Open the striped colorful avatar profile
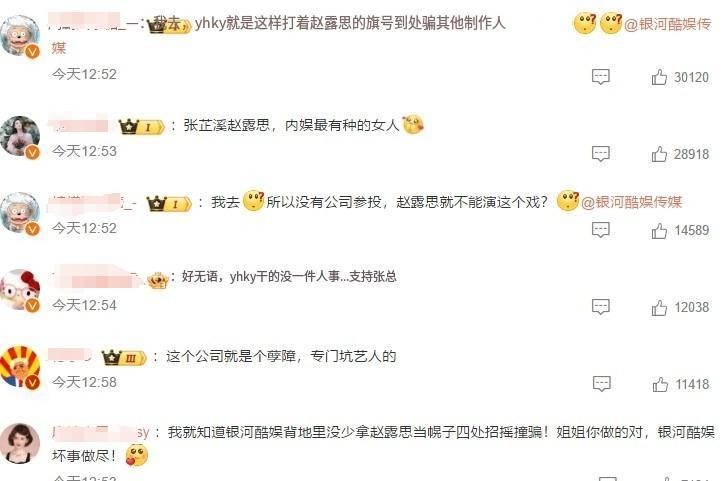 tap(20, 366)
